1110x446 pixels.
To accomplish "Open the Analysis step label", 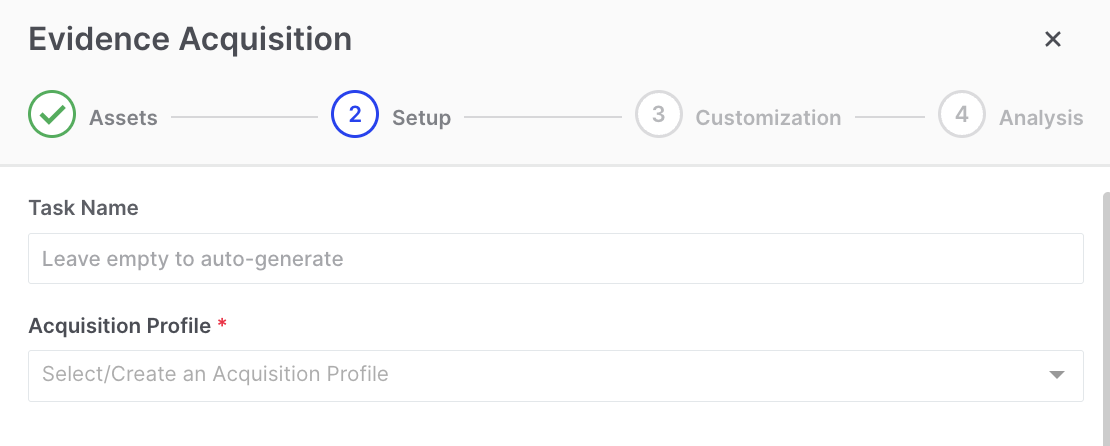I will 1041,118.
